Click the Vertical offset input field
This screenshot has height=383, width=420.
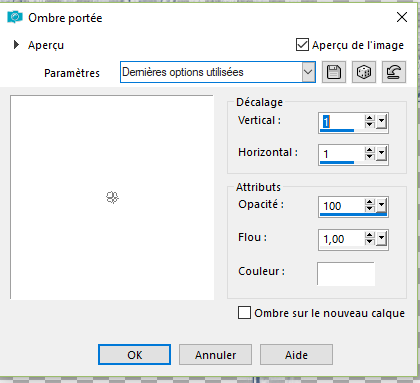[x=342, y=122]
